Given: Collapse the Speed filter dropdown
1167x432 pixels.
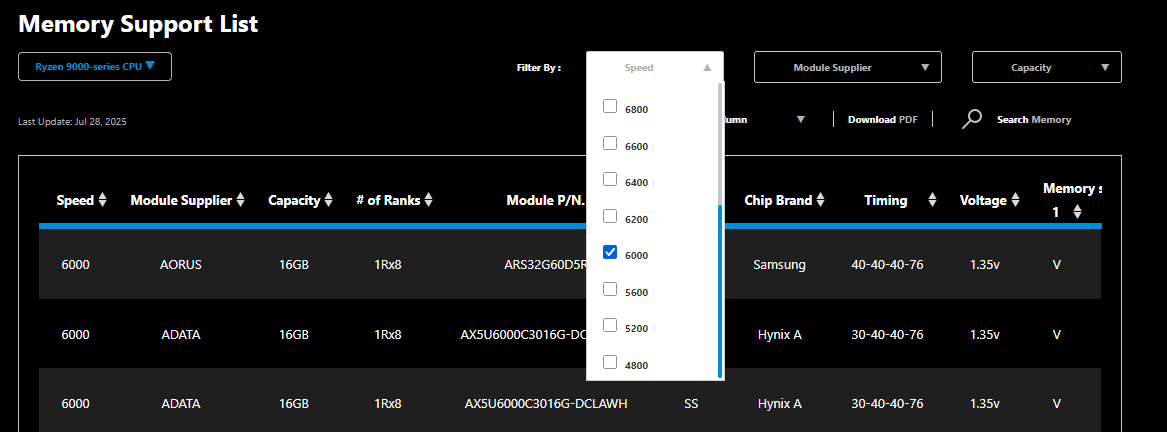Looking at the screenshot, I should pos(655,67).
